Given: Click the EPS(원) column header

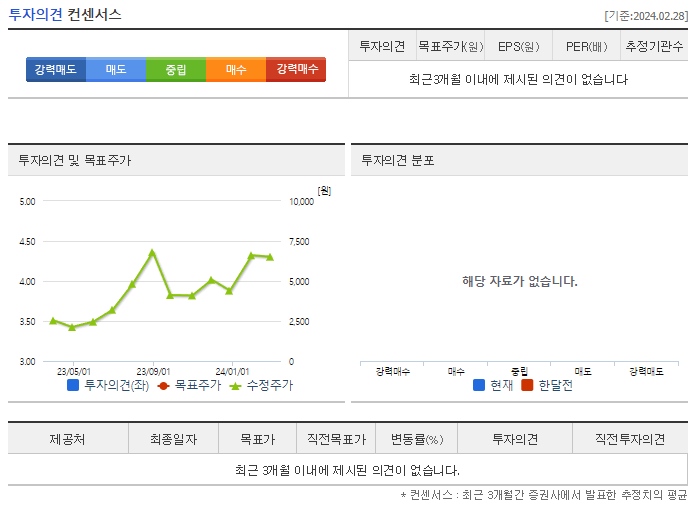Looking at the screenshot, I should pos(518,46).
